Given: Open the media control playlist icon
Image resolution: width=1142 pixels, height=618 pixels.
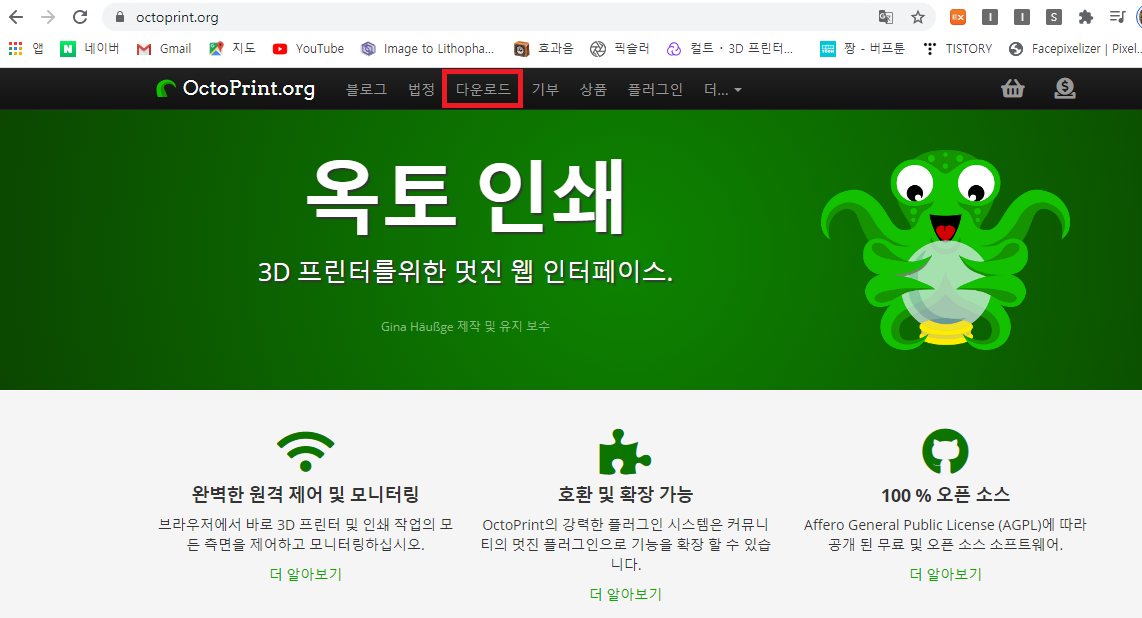Looking at the screenshot, I should 1117,17.
